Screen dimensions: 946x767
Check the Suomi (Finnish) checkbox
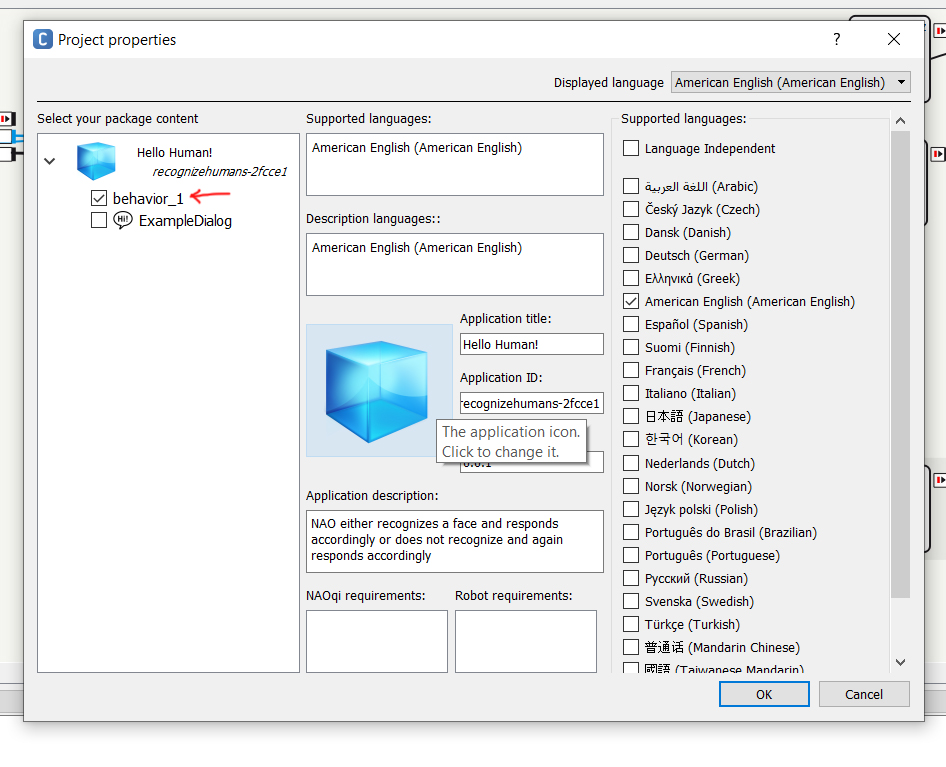[630, 347]
